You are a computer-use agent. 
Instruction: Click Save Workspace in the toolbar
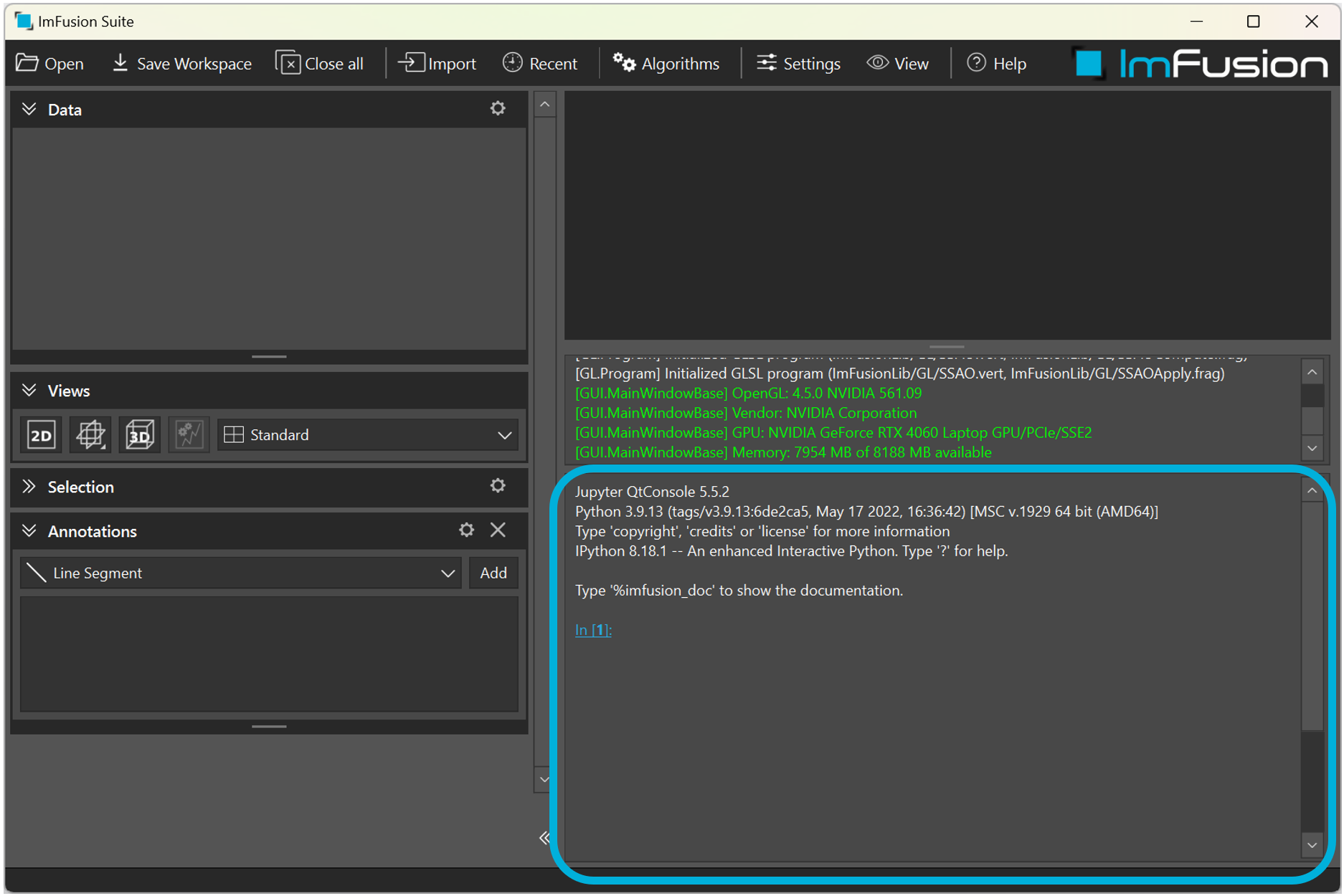[x=182, y=64]
